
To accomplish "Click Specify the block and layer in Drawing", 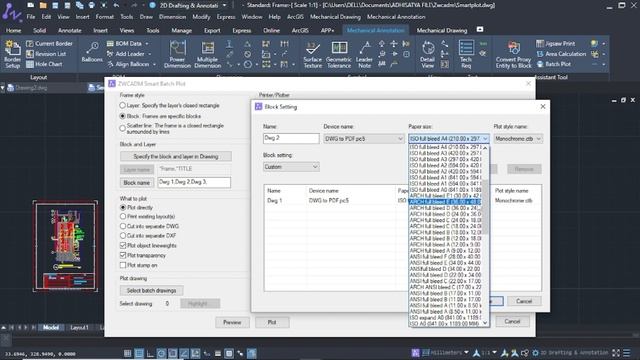I will [176, 156].
